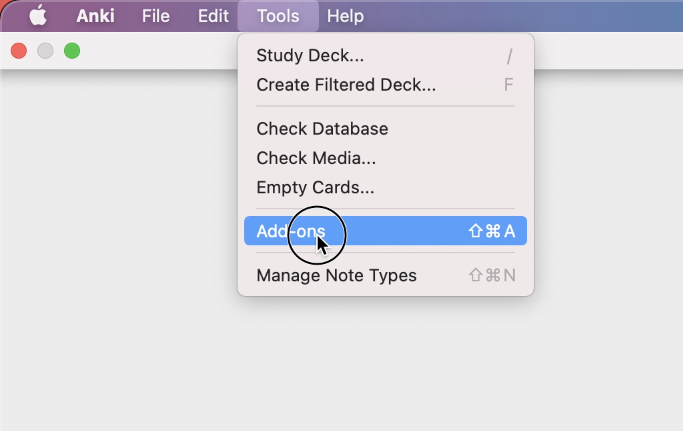The image size is (683, 431).
Task: Open the highlighted Add-ons entry
Action: pyautogui.click(x=385, y=231)
